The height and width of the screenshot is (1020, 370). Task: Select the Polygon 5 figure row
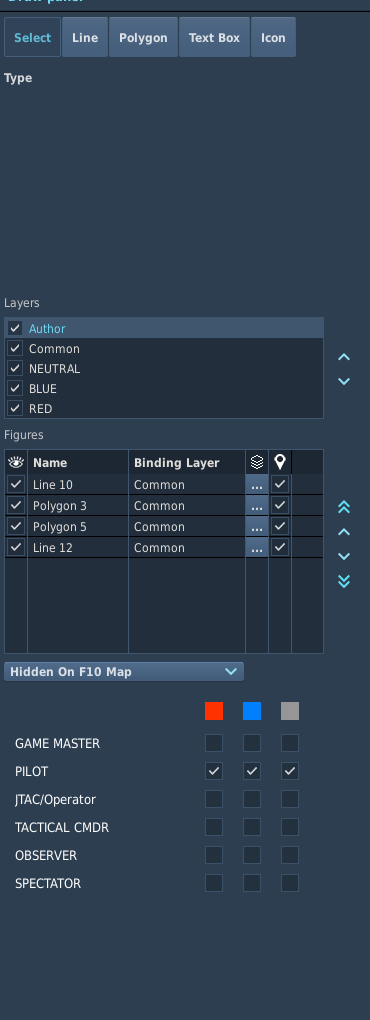[164, 526]
